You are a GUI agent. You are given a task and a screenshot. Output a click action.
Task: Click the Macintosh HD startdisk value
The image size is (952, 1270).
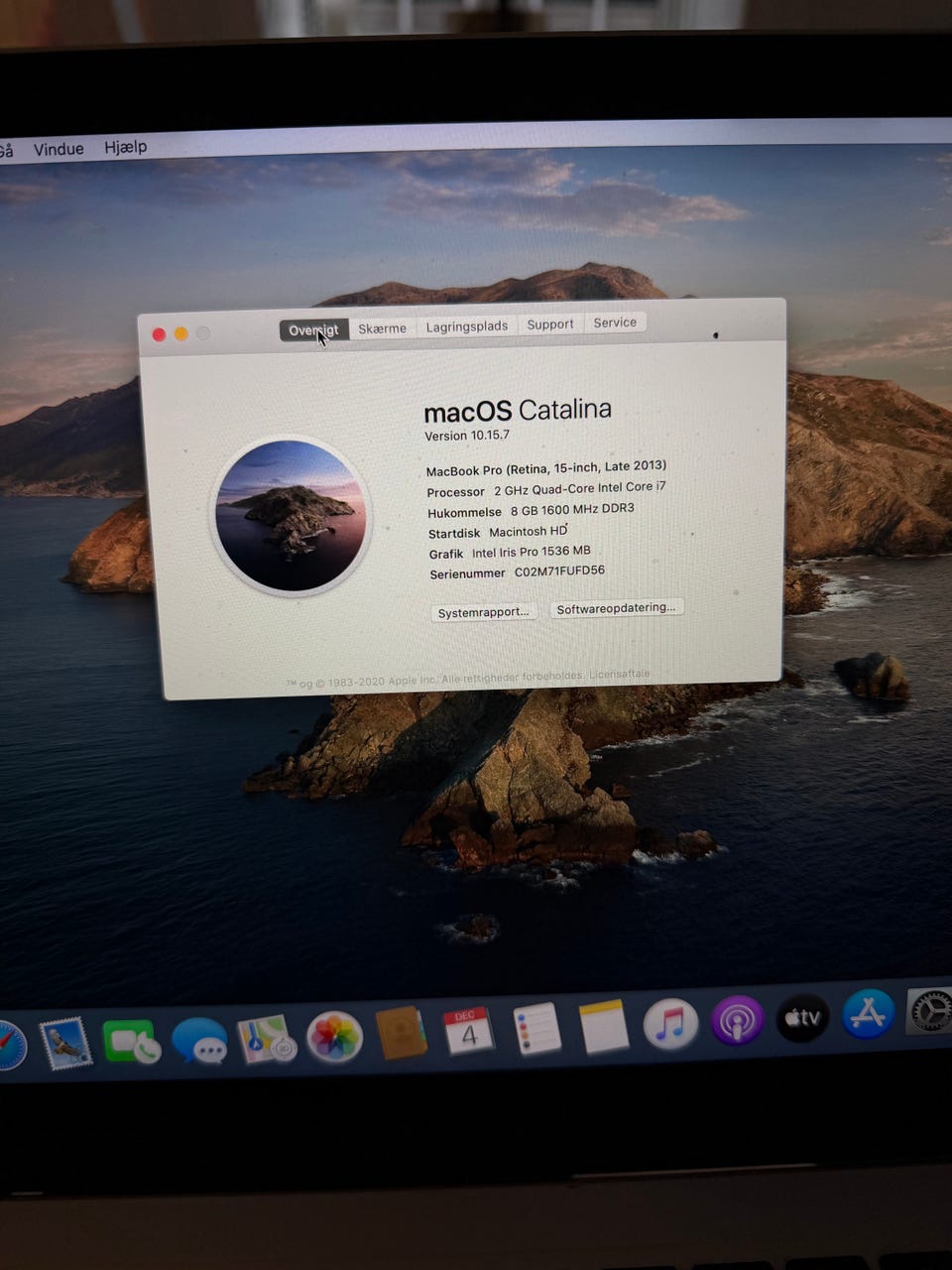click(x=529, y=531)
